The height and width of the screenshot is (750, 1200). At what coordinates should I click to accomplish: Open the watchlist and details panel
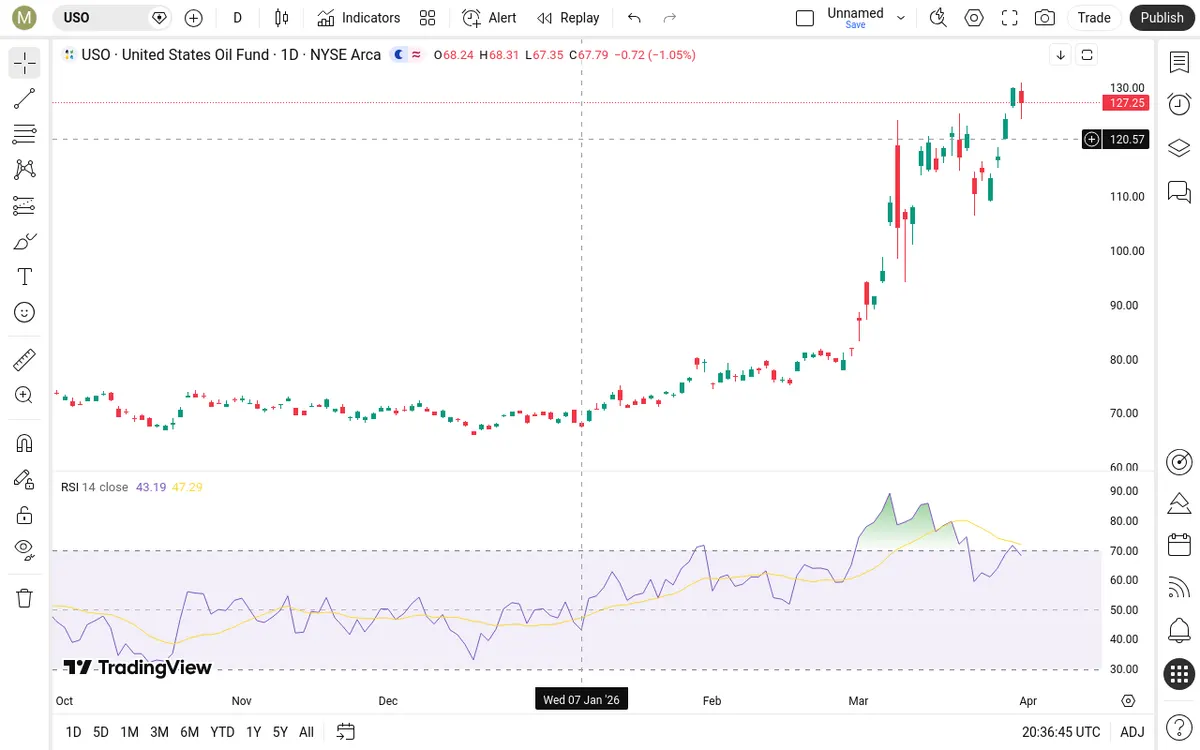pyautogui.click(x=1179, y=62)
